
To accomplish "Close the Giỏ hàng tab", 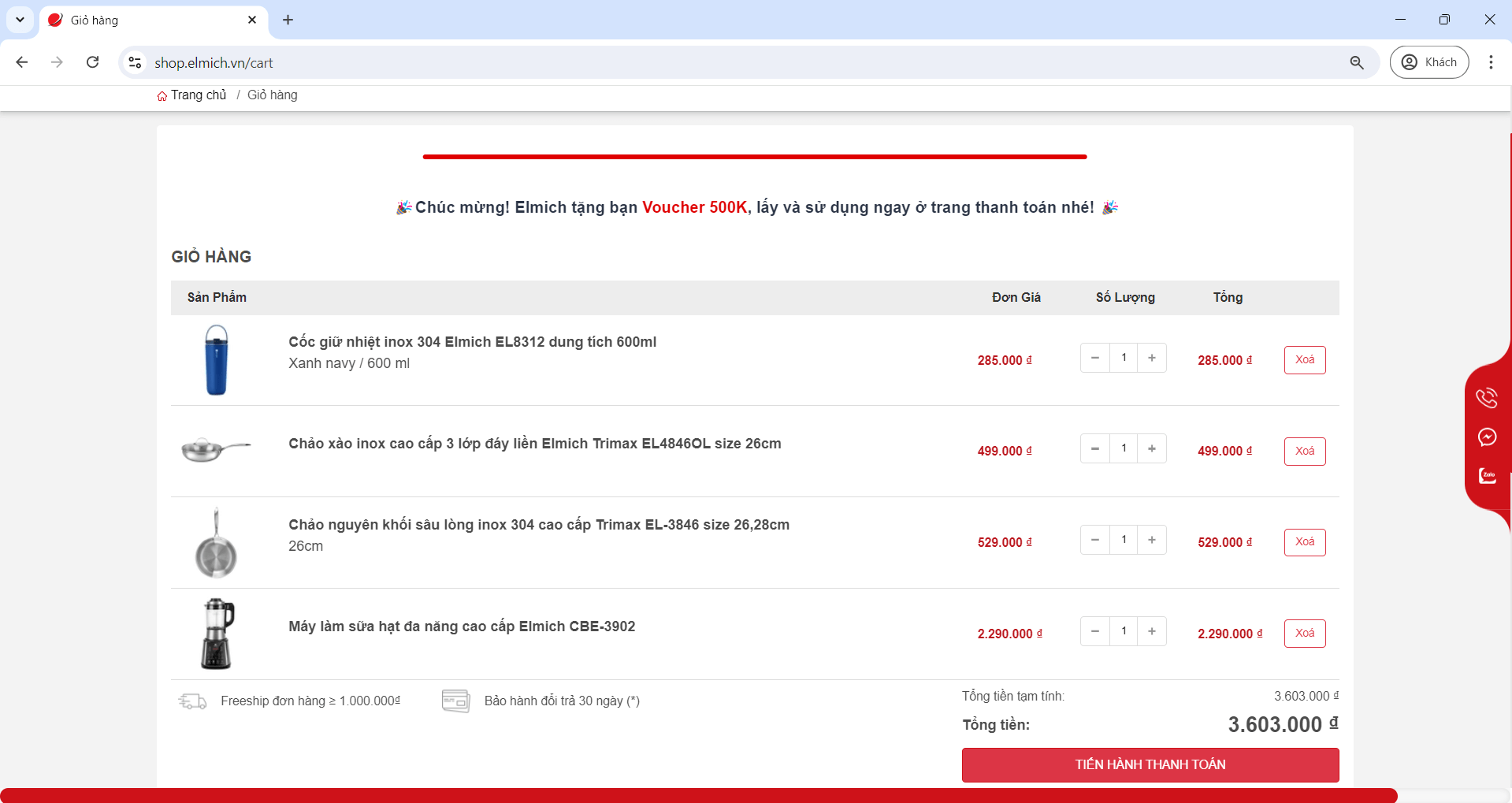I will tap(252, 20).
